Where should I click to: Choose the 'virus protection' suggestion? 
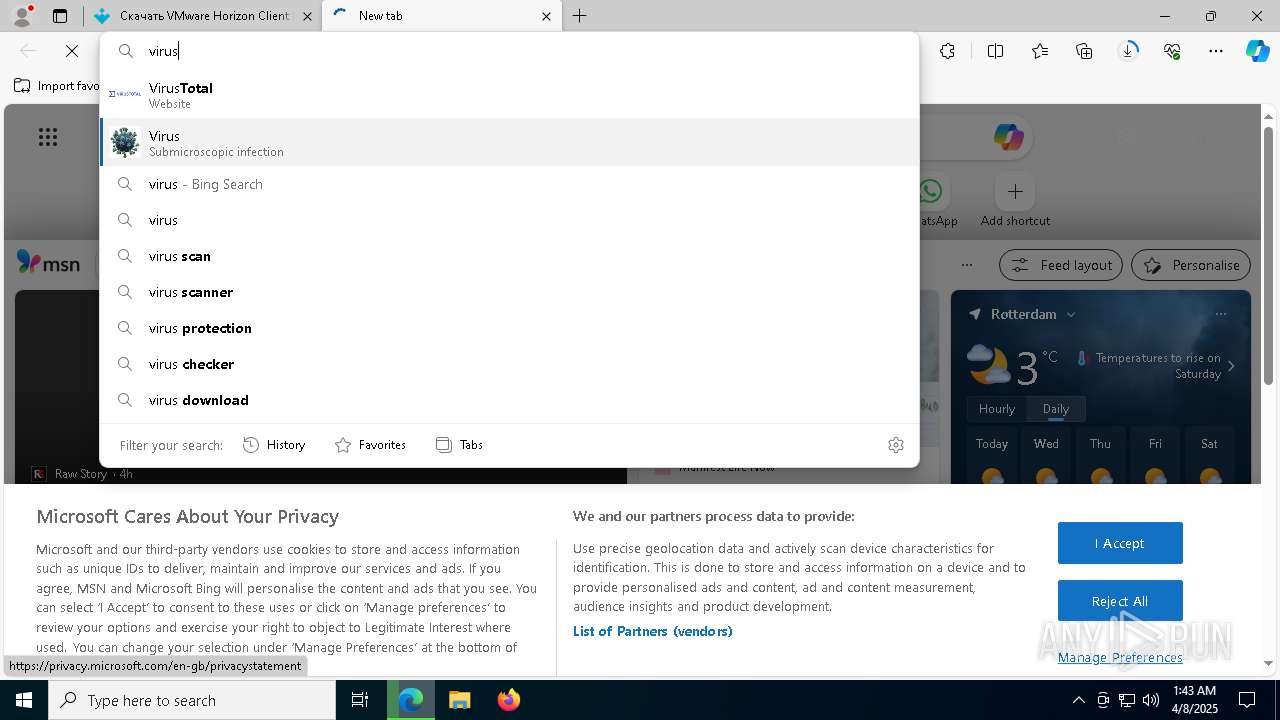(x=509, y=328)
